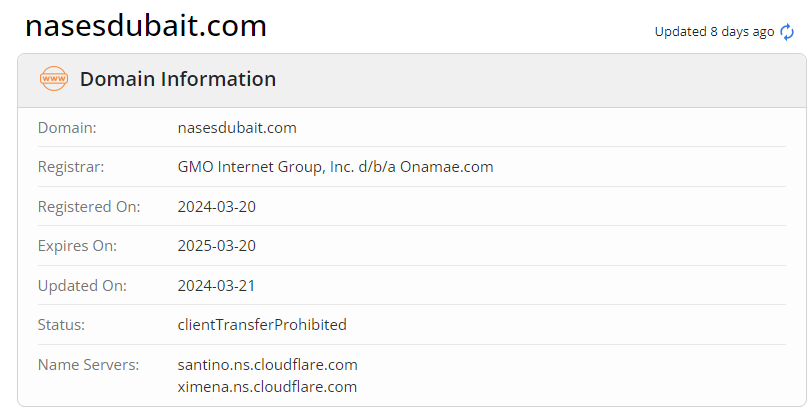Viewport: 808px width, 416px height.
Task: Click the "Registrar:" field label
Action: (x=71, y=167)
